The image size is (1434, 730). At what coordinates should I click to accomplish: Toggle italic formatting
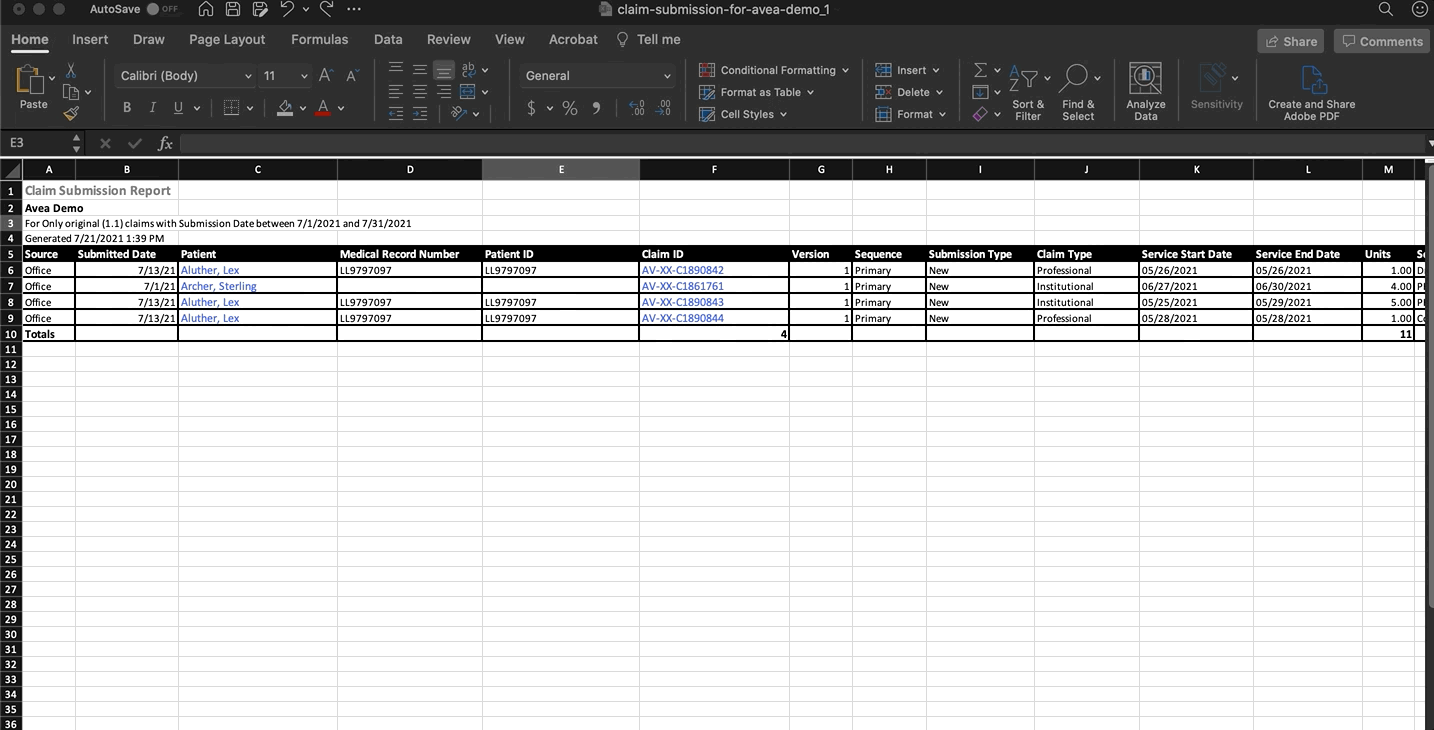(x=152, y=108)
